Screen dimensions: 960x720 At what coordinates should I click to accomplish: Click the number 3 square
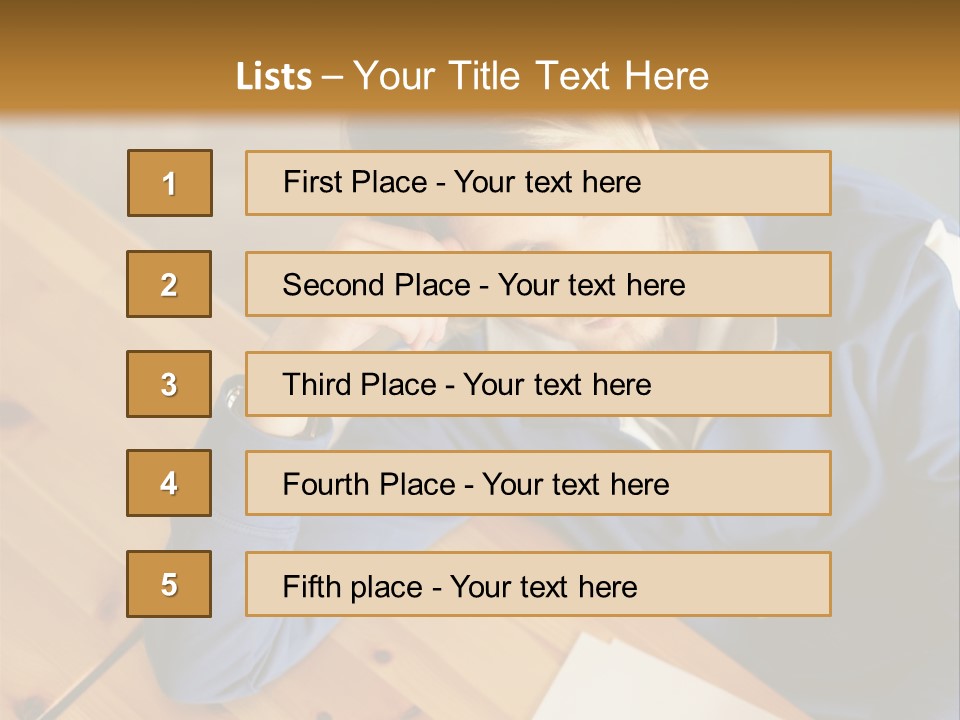[169, 384]
